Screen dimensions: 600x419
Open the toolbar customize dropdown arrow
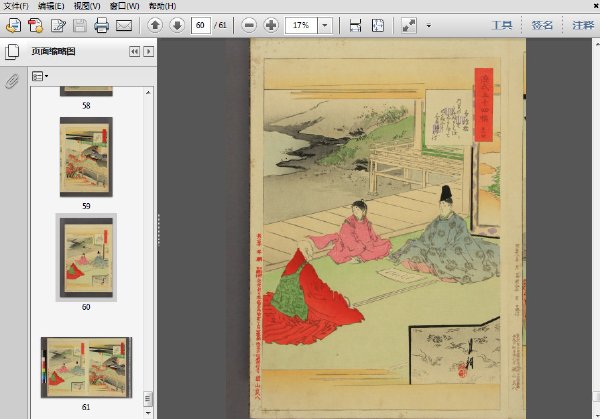tap(429, 26)
